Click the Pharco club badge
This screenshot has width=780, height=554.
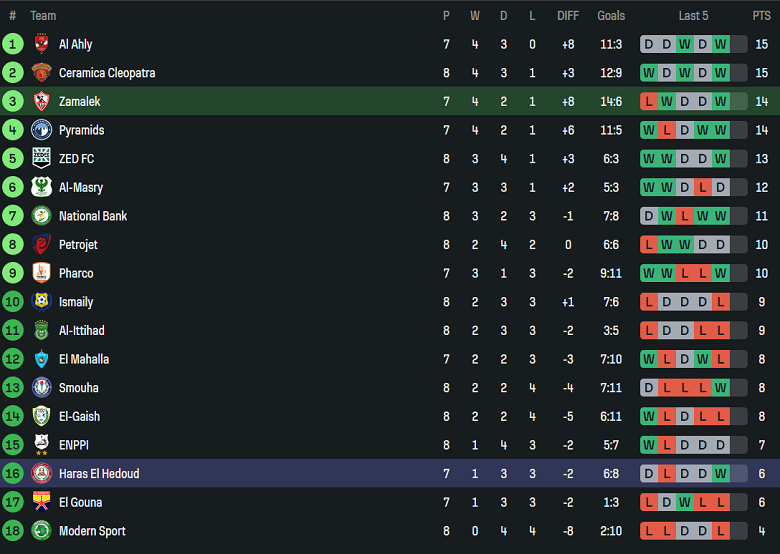click(x=41, y=273)
